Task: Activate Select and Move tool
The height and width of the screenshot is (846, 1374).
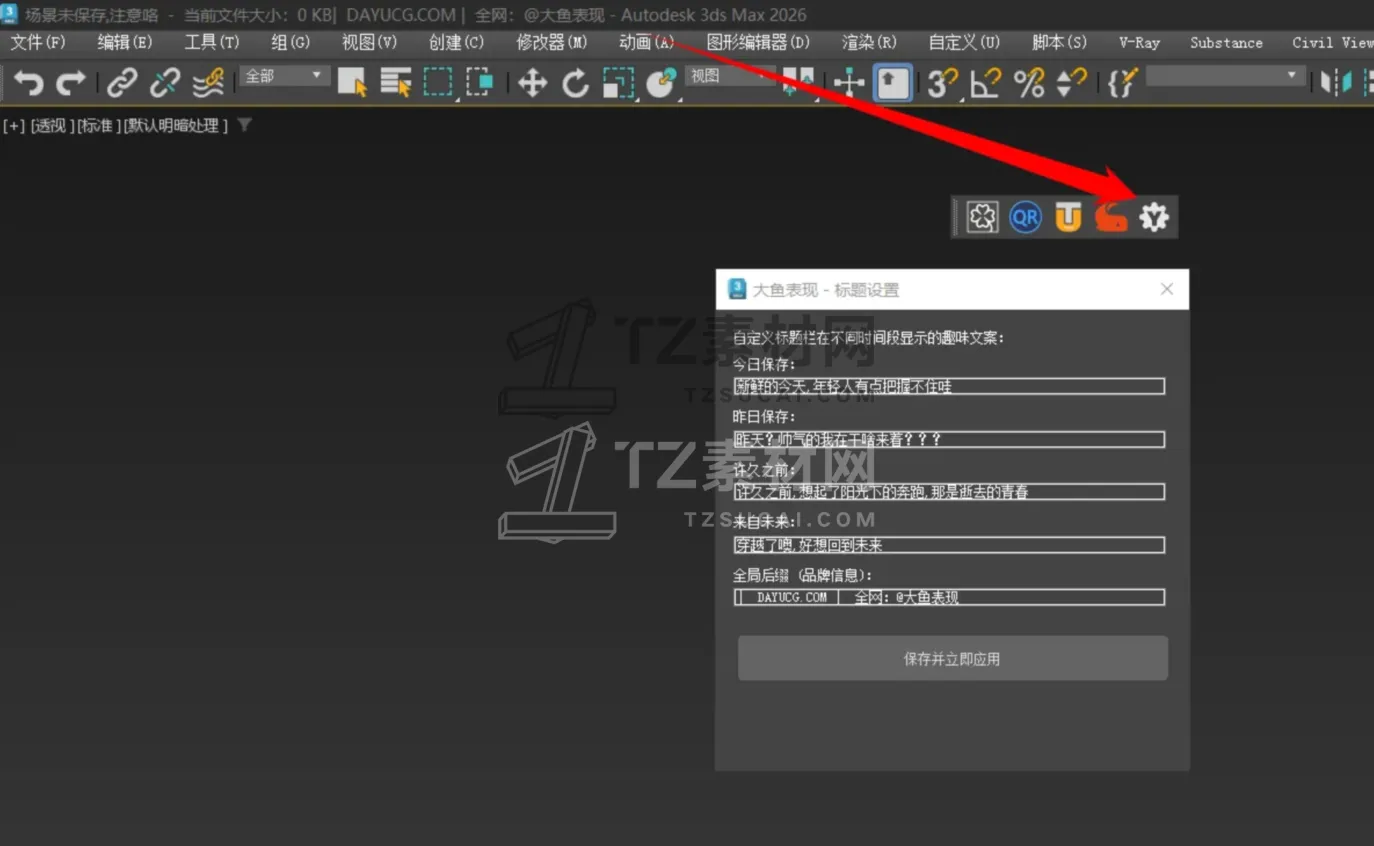Action: coord(532,82)
